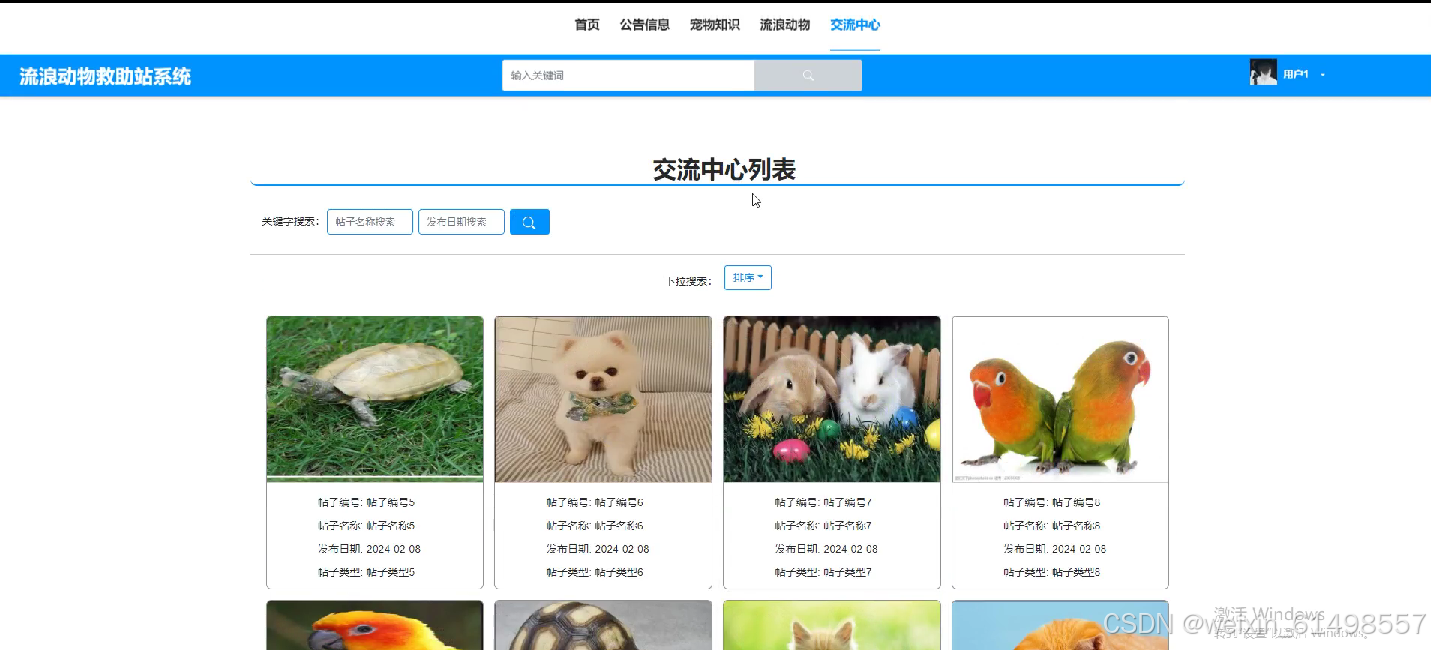Viewport: 1431px width, 650px height.
Task: Click the gray search icon button in header
Action: pos(808,75)
